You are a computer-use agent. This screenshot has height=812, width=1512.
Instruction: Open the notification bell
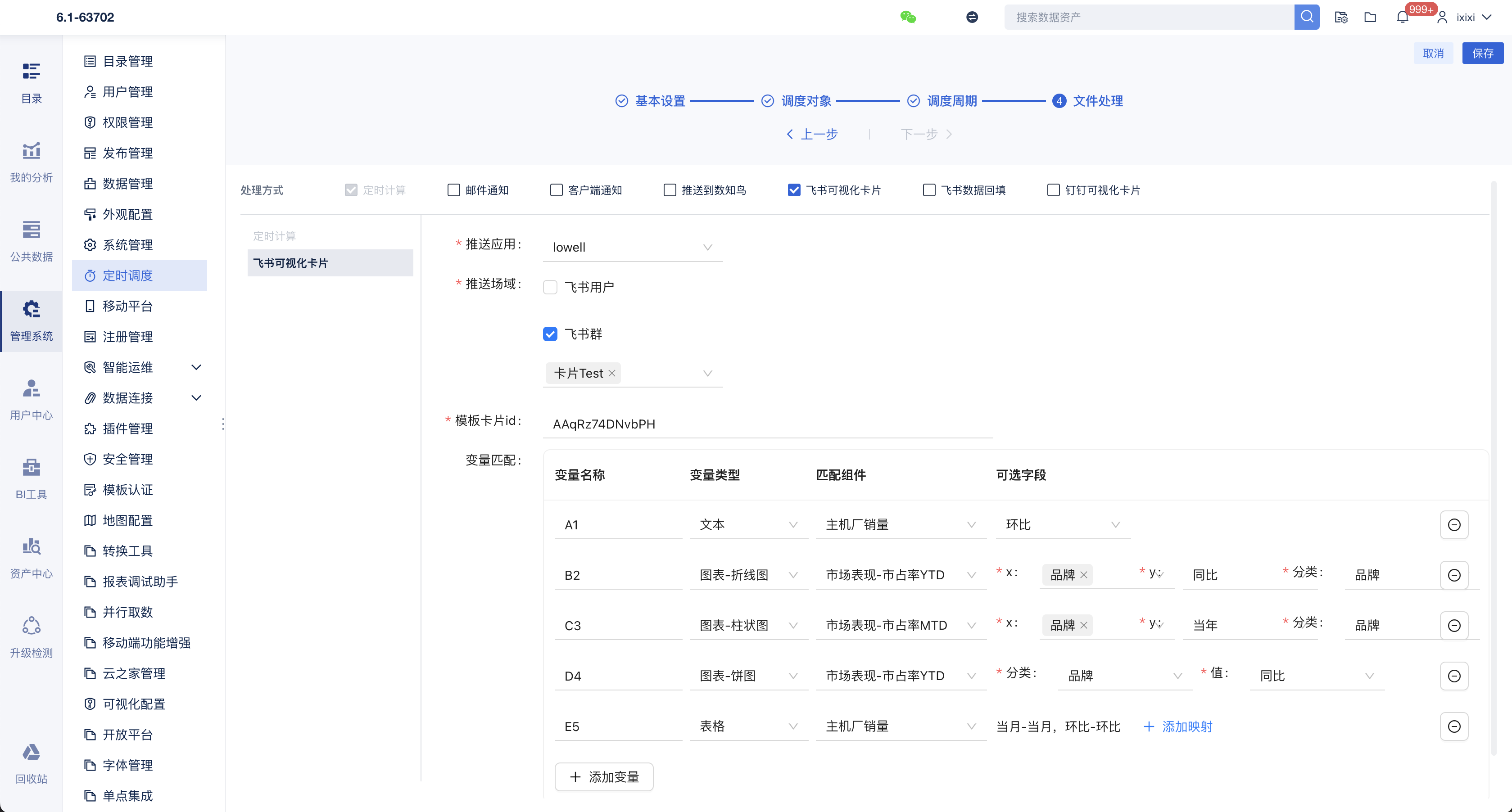pos(1402,17)
